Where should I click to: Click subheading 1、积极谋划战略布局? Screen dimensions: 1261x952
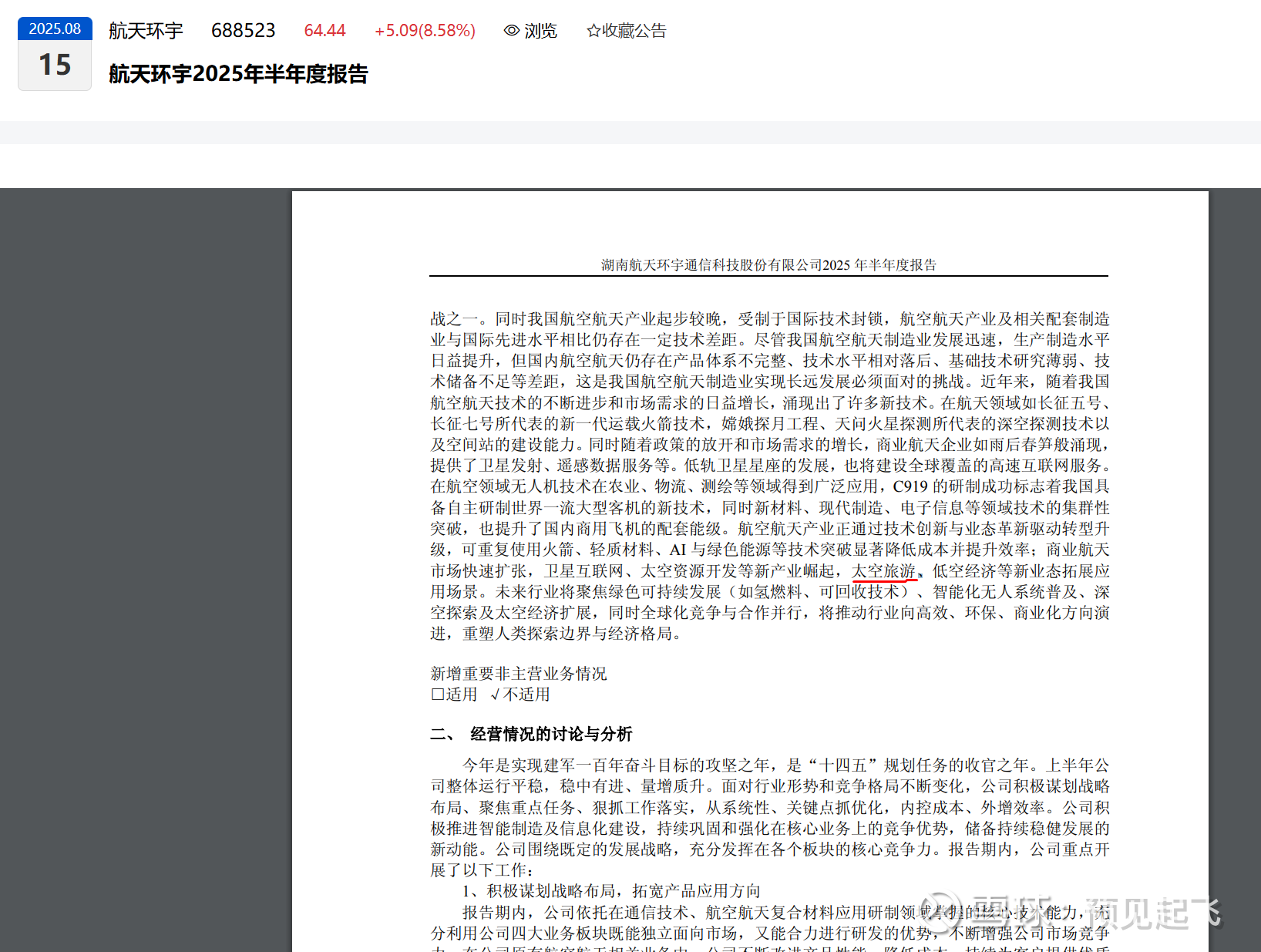pyautogui.click(x=611, y=891)
